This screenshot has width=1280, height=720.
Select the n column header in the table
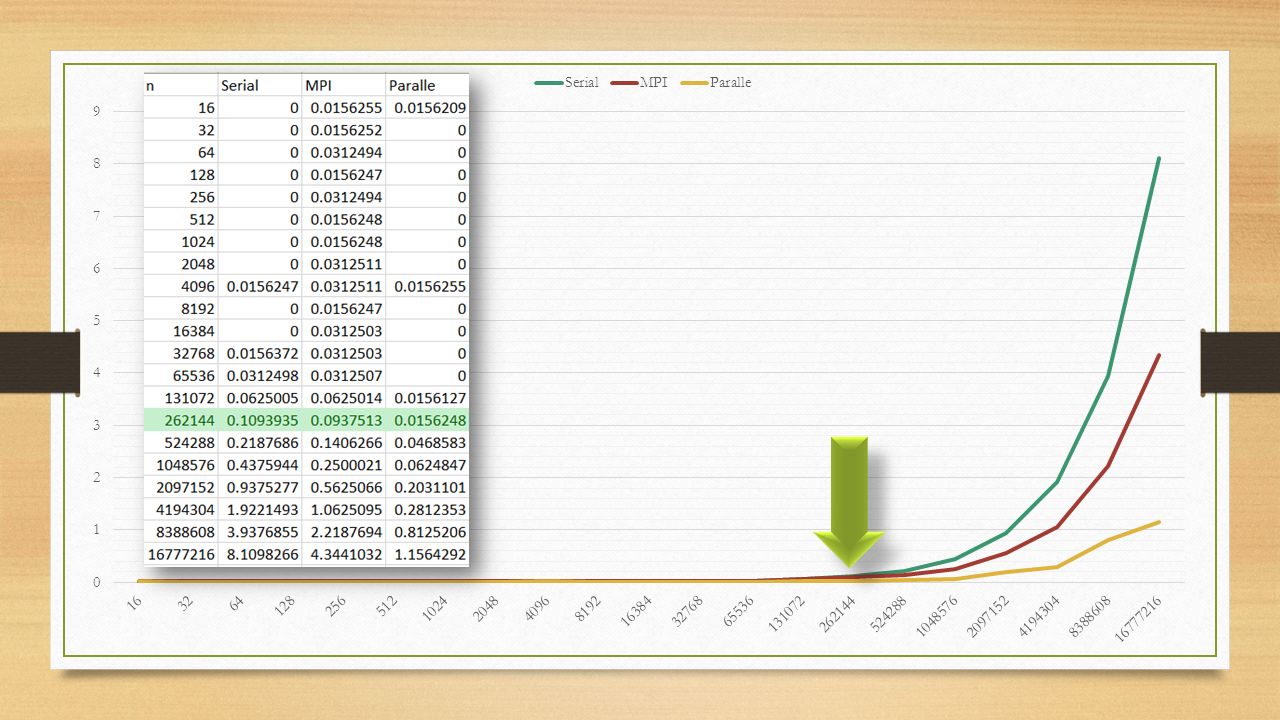(x=150, y=86)
